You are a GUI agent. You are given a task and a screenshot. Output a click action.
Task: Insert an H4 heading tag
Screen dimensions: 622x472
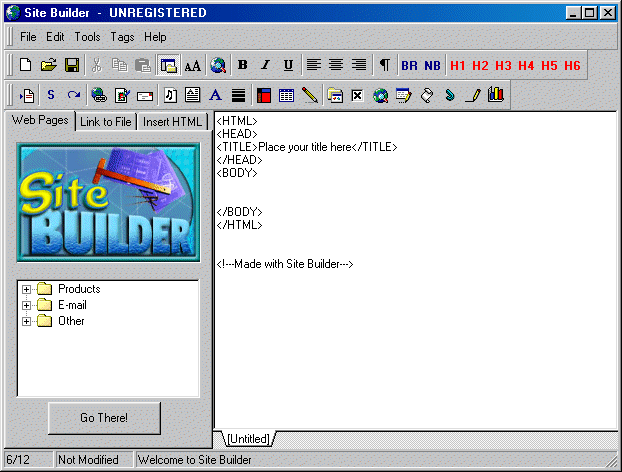(x=526, y=65)
